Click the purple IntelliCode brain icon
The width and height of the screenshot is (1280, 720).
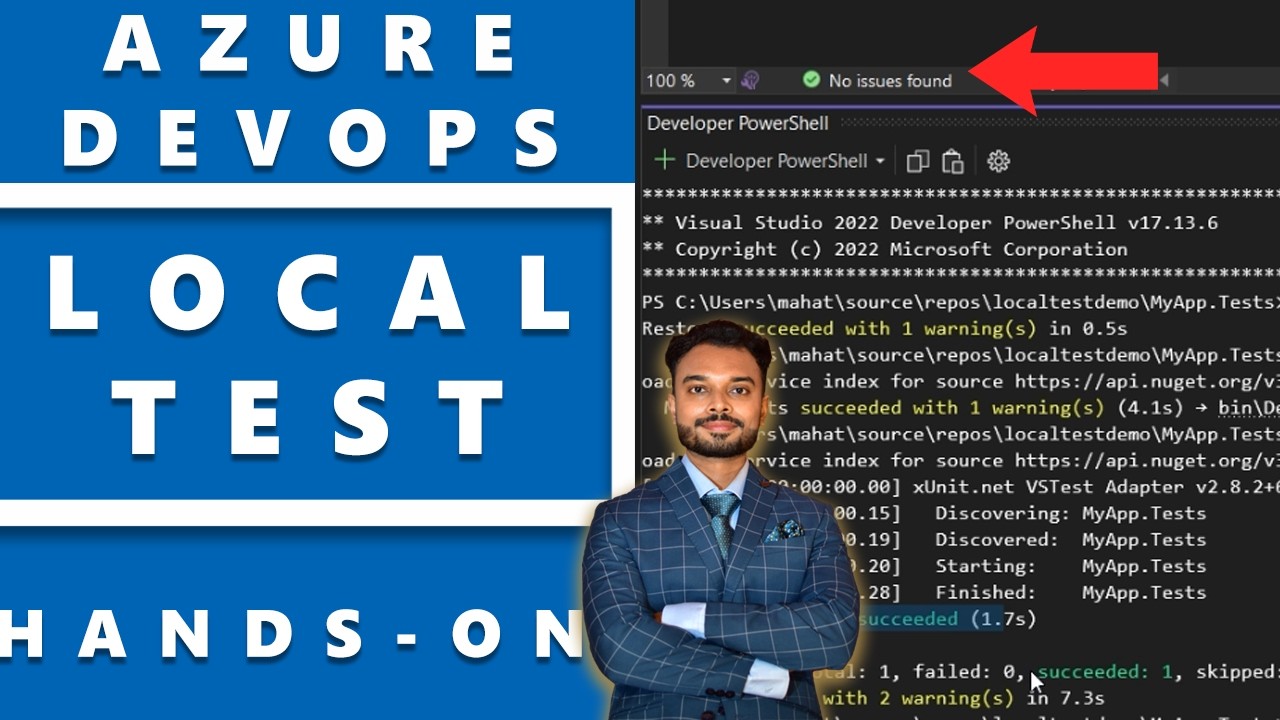751,81
